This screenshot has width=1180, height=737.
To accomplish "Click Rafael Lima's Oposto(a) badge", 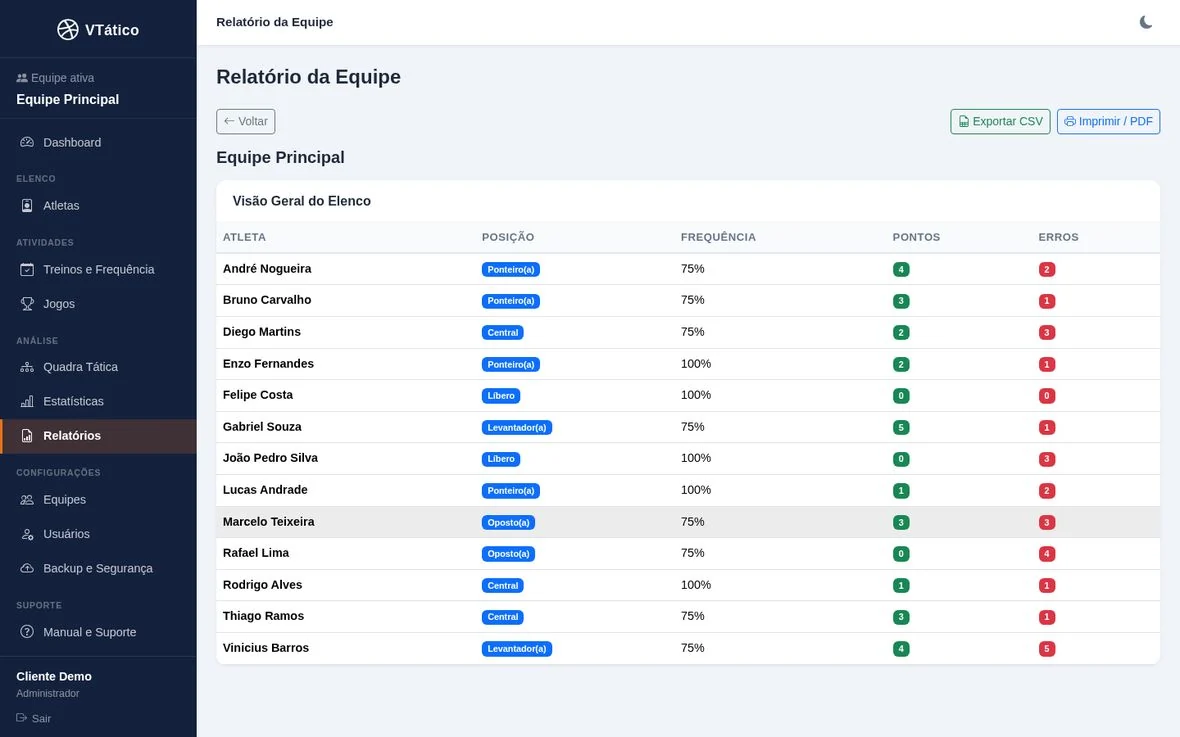I will pos(509,554).
